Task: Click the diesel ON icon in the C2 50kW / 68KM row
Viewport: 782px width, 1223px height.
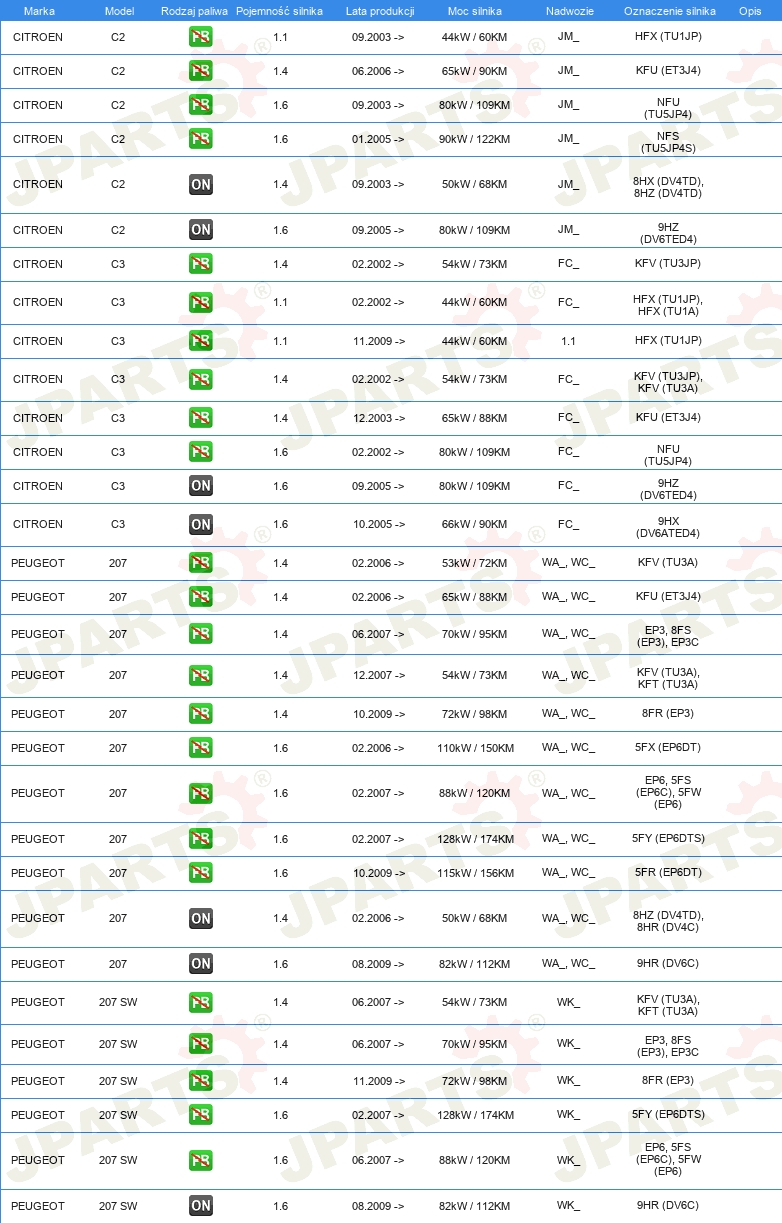Action: click(x=201, y=184)
